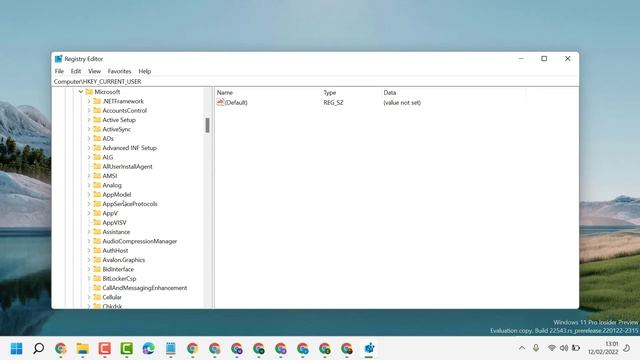The image size is (640, 360).
Task: Click the REG_SZ type cell
Action: tap(333, 102)
